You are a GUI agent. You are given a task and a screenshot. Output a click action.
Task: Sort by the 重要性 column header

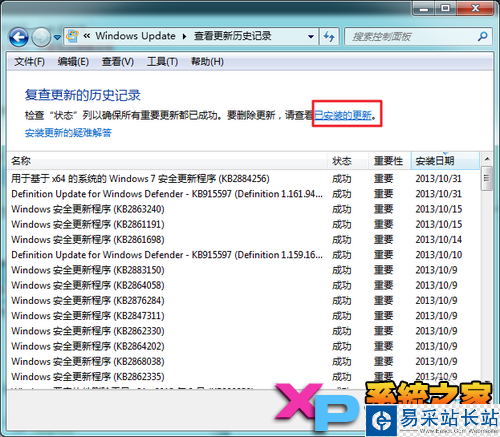pos(390,161)
